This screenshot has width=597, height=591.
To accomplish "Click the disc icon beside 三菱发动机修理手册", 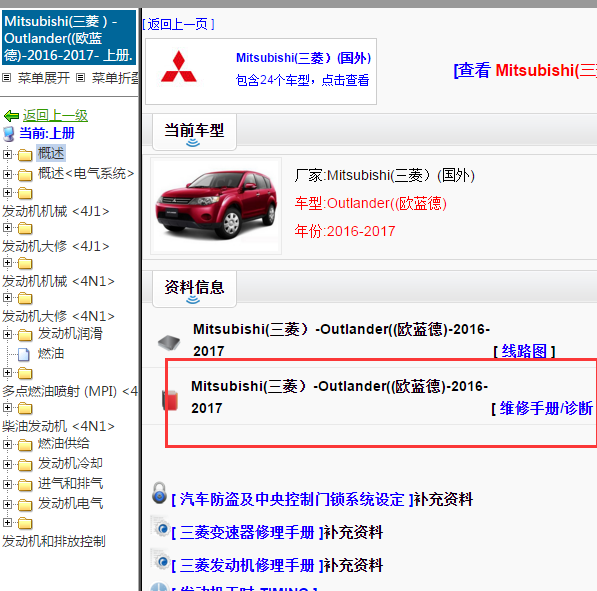I will tap(160, 560).
